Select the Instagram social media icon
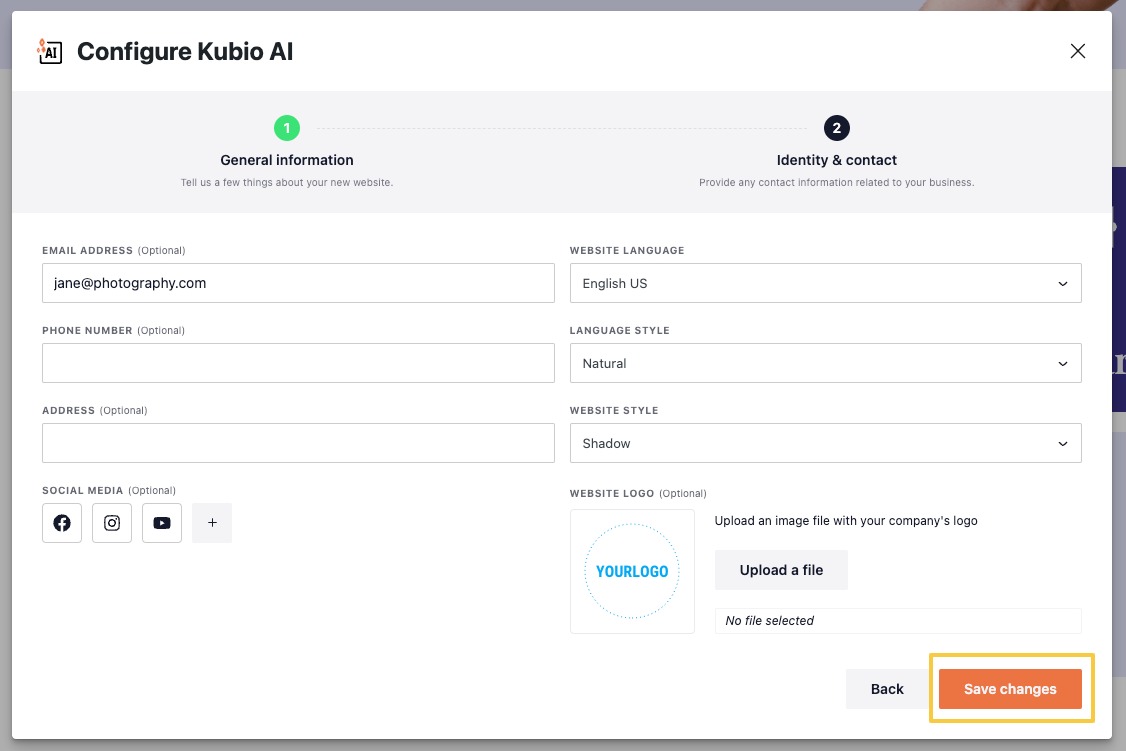The width and height of the screenshot is (1126, 751). (112, 522)
